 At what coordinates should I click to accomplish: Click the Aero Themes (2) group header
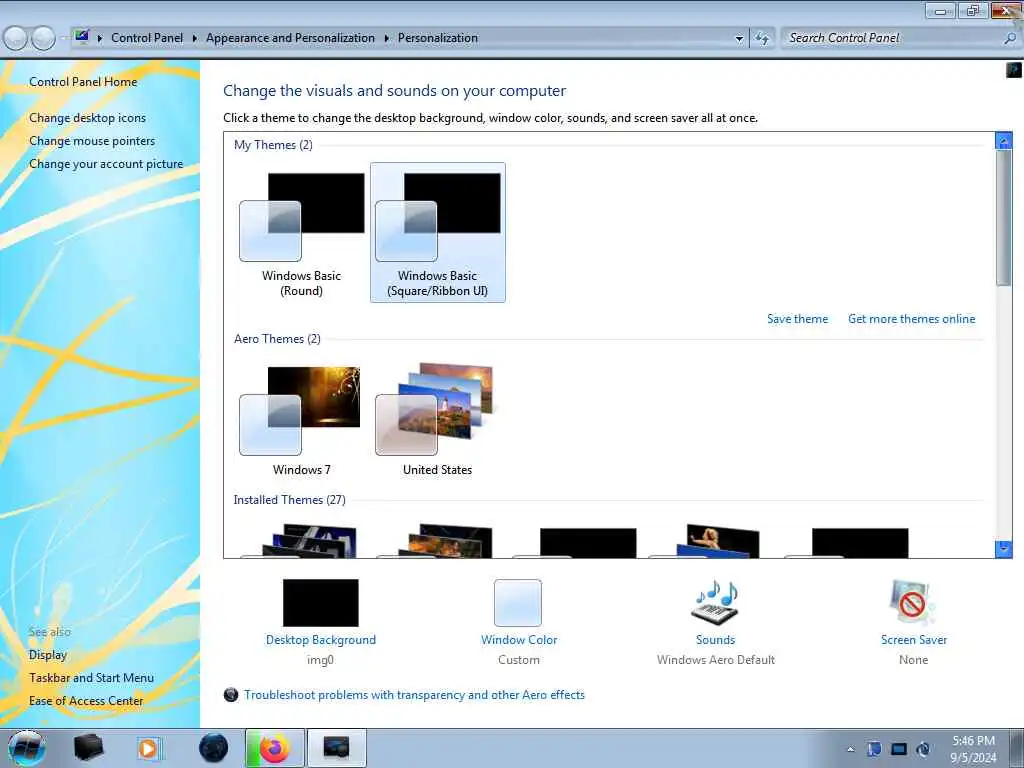277,338
